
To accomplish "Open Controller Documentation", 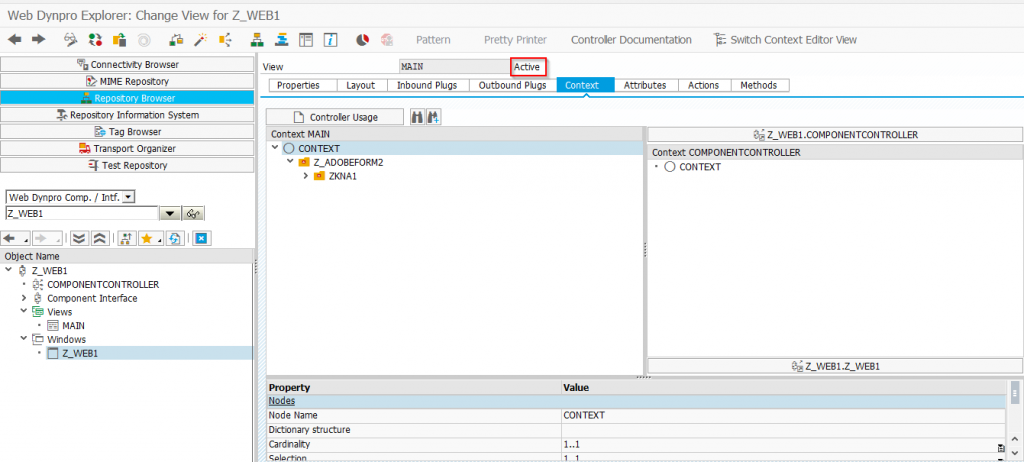I will tap(631, 40).
